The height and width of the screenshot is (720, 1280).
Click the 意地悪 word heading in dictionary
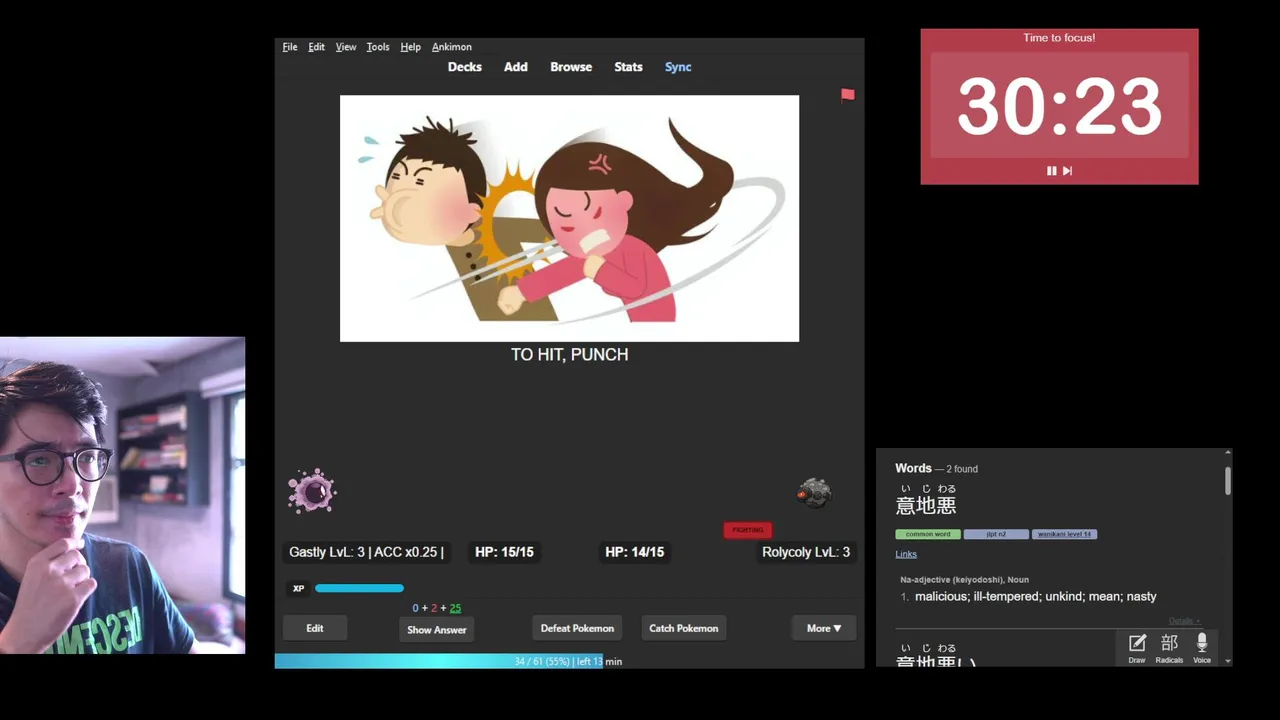(x=926, y=505)
